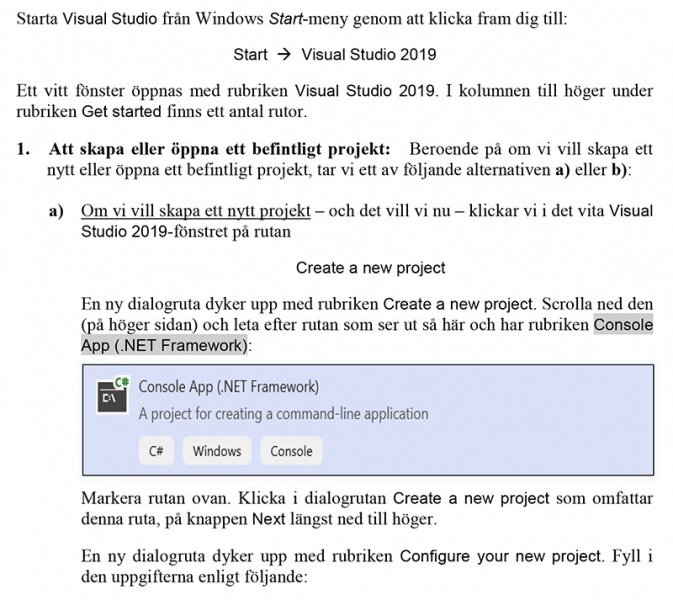Click the word 'Next' in the instructions
Screen dimensions: 673x600
coord(269,519)
